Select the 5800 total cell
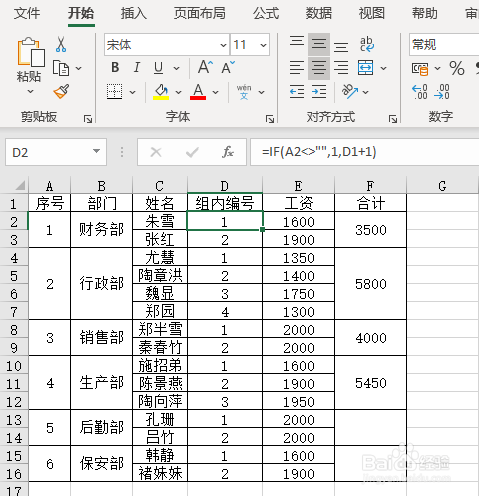Viewport: 479px width, 496px height. tap(371, 284)
